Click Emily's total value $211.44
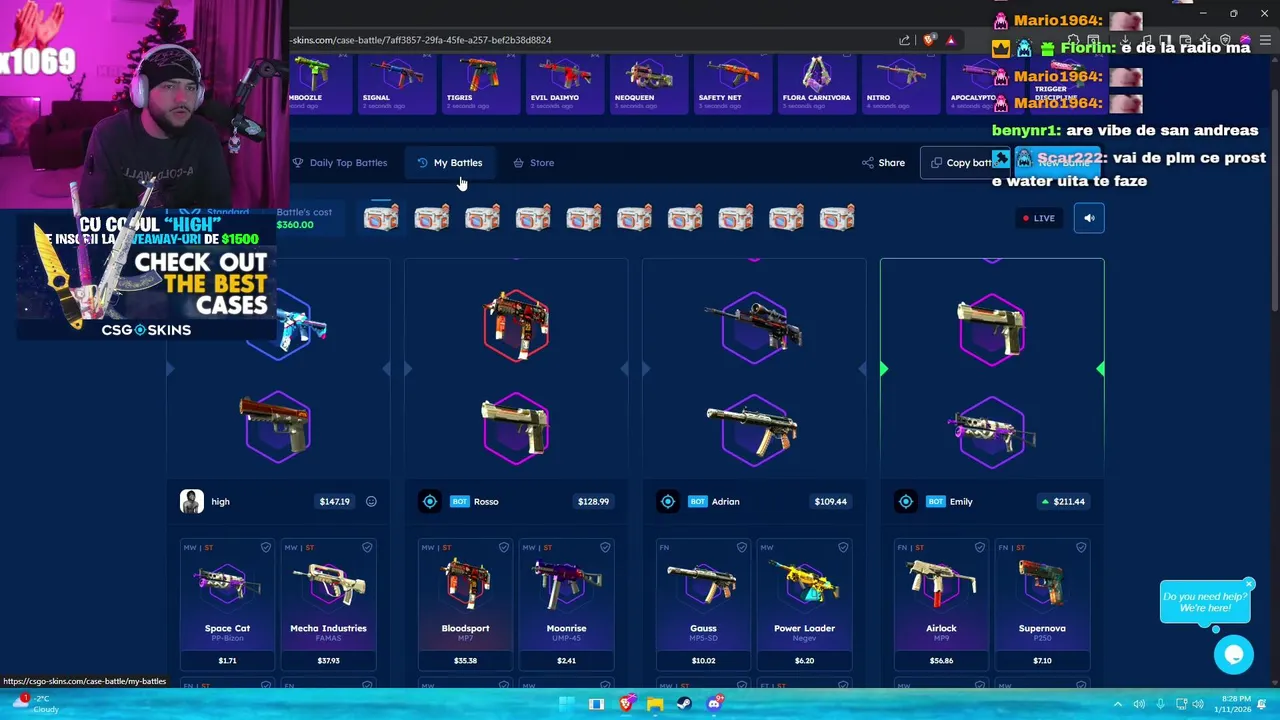The image size is (1280, 720). pos(1063,501)
